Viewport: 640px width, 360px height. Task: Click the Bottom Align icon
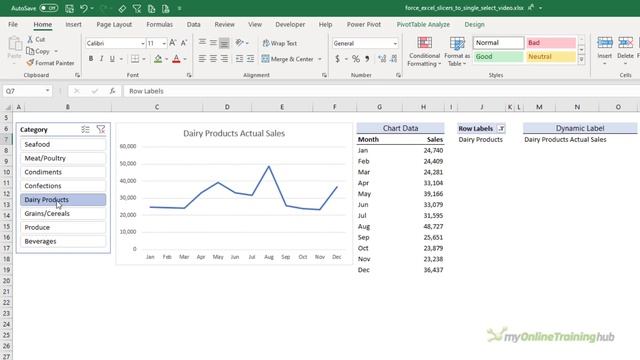click(224, 42)
